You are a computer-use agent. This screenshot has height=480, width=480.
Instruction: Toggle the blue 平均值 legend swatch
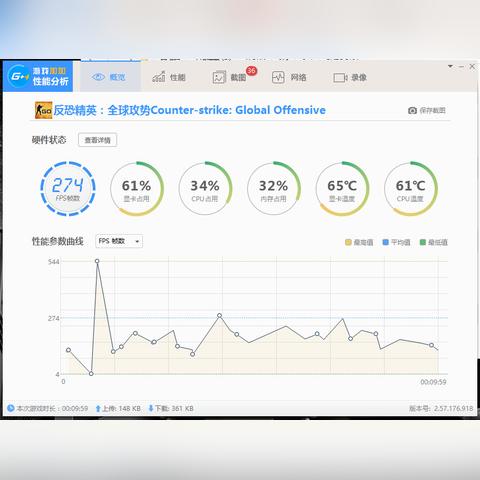(x=386, y=242)
